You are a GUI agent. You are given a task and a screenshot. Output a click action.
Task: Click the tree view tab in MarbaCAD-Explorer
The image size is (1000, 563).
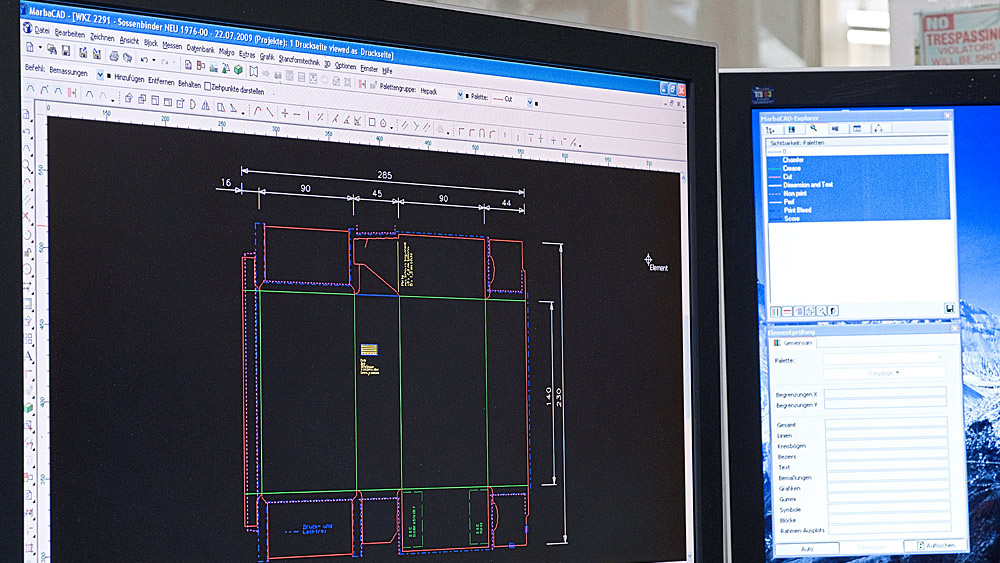[770, 129]
